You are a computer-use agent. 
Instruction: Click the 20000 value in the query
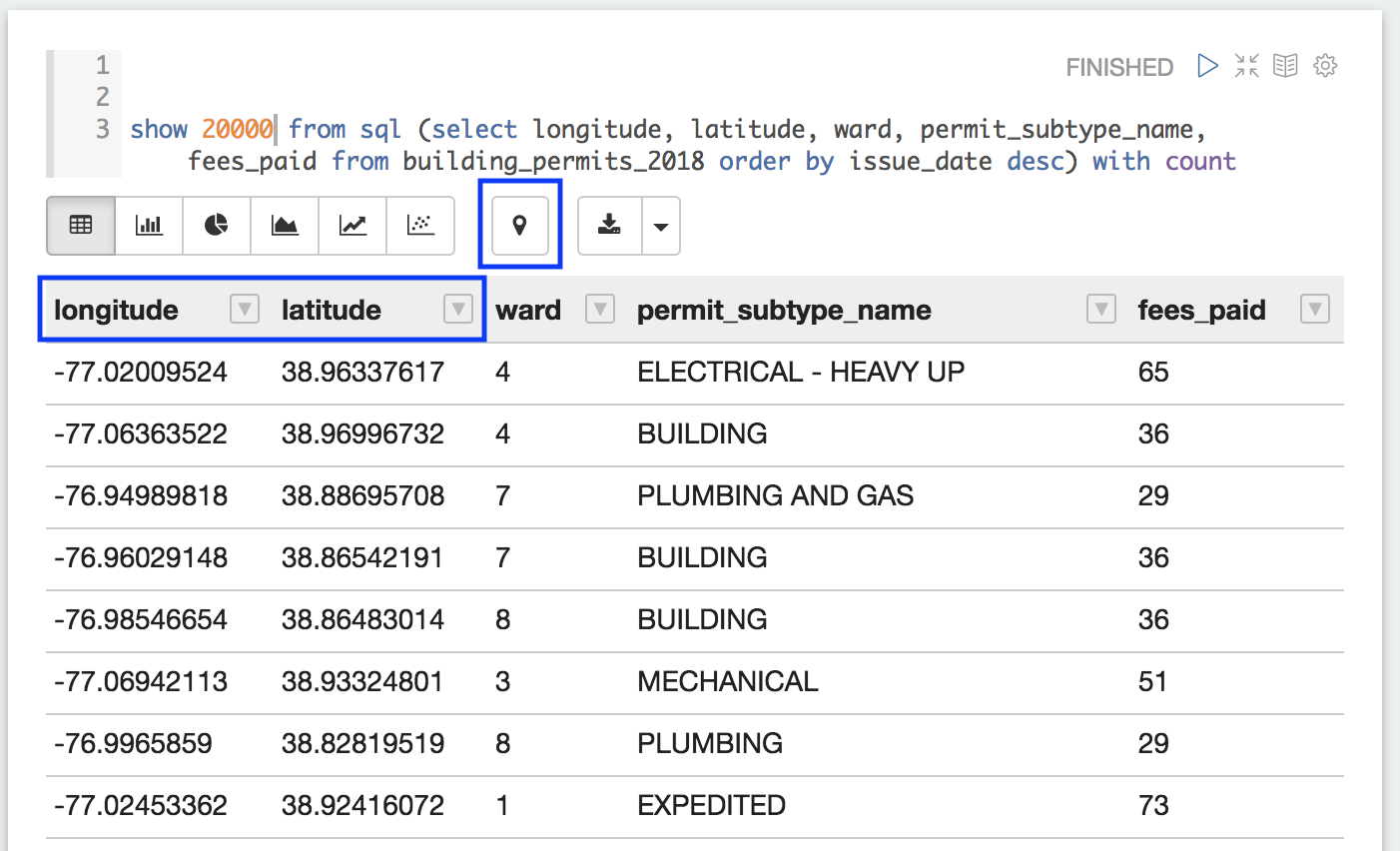(x=238, y=129)
